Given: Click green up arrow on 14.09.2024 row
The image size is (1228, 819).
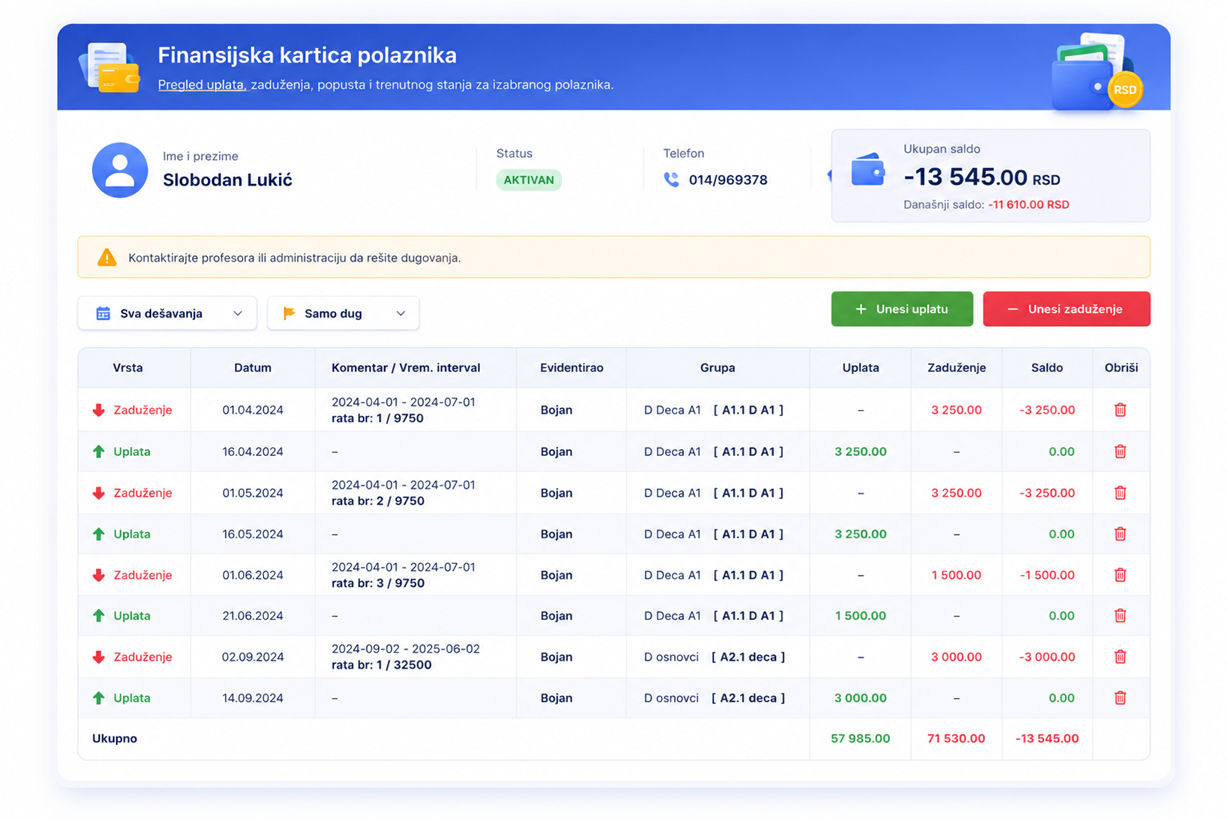Looking at the screenshot, I should coord(98,698).
